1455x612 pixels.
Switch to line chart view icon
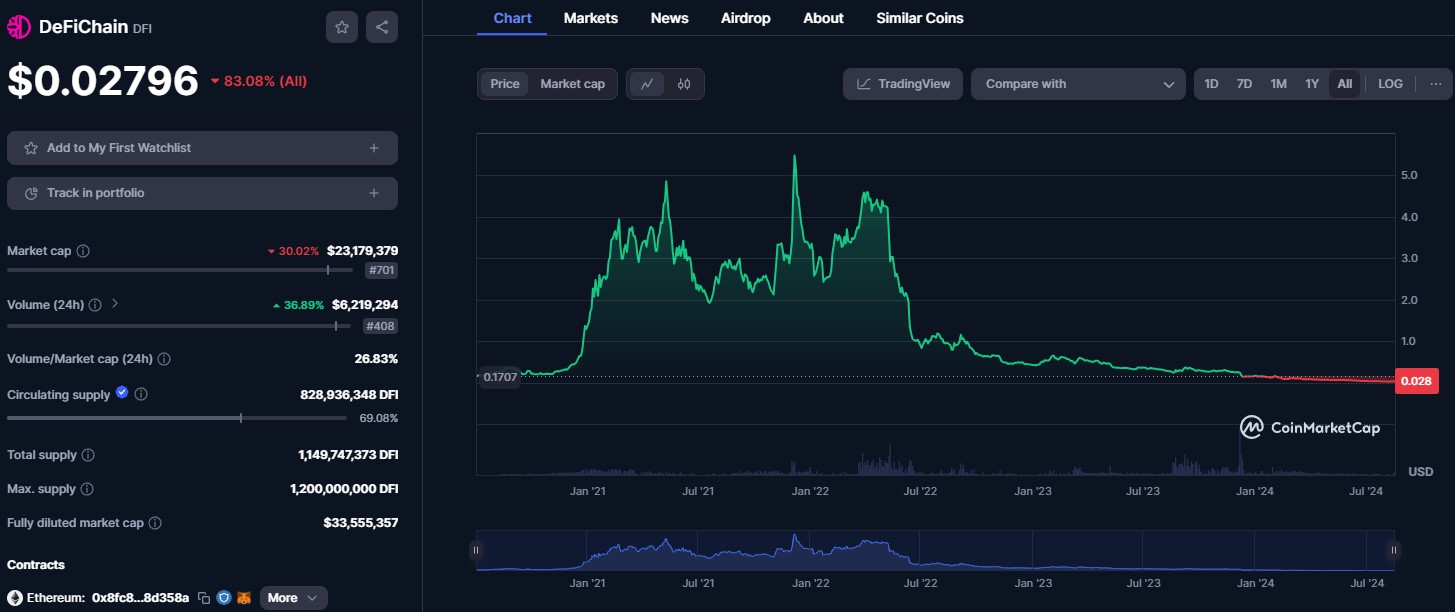(647, 84)
